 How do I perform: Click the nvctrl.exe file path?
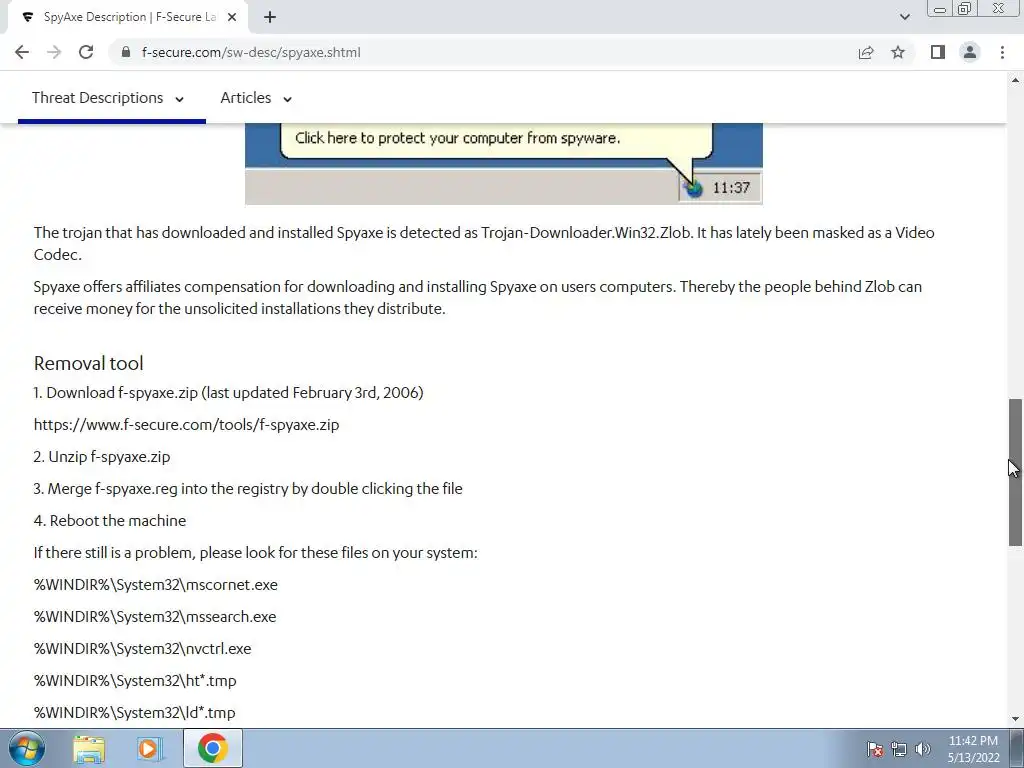pos(142,648)
